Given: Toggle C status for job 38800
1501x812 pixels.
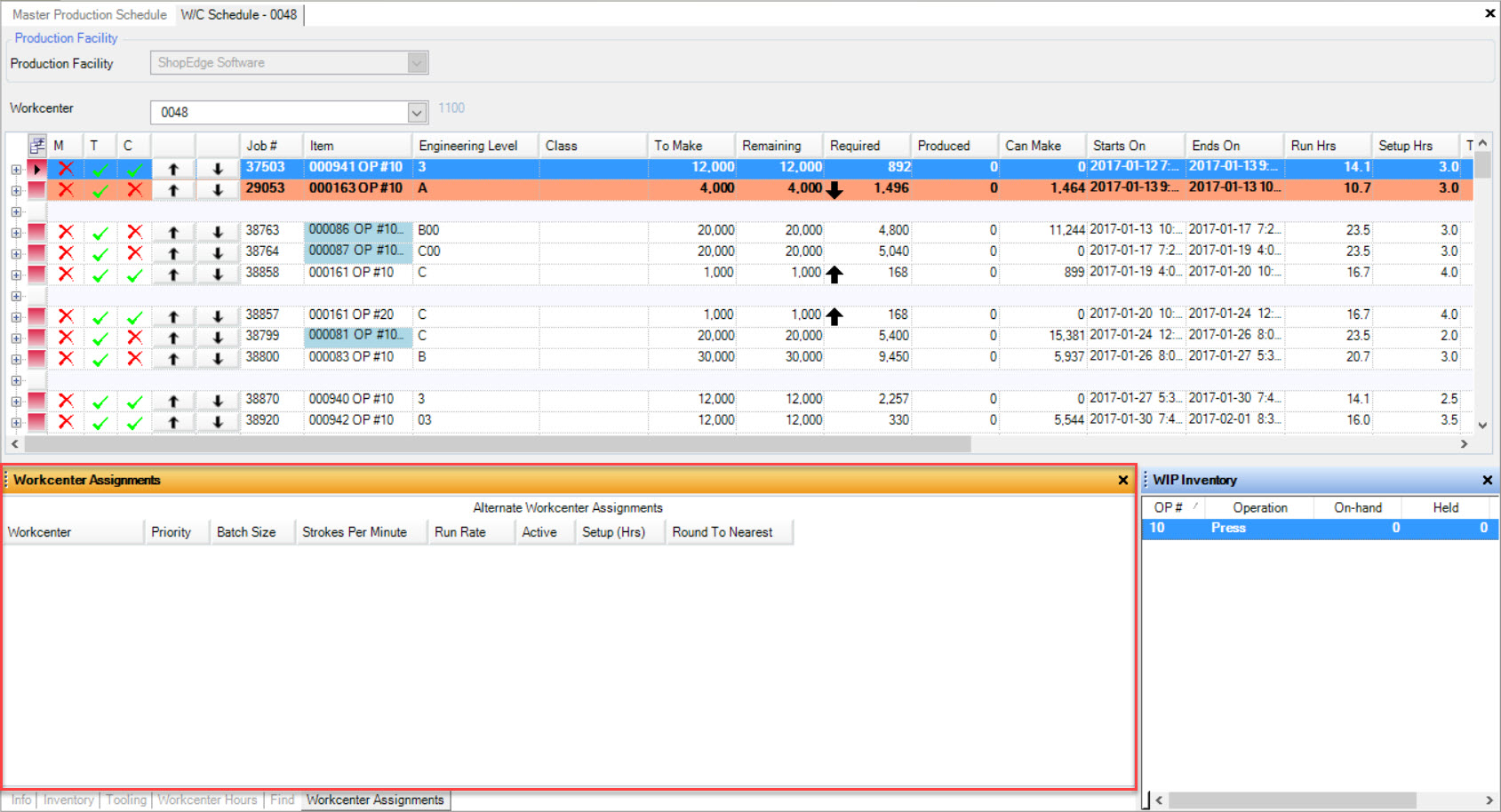Looking at the screenshot, I should (x=134, y=359).
